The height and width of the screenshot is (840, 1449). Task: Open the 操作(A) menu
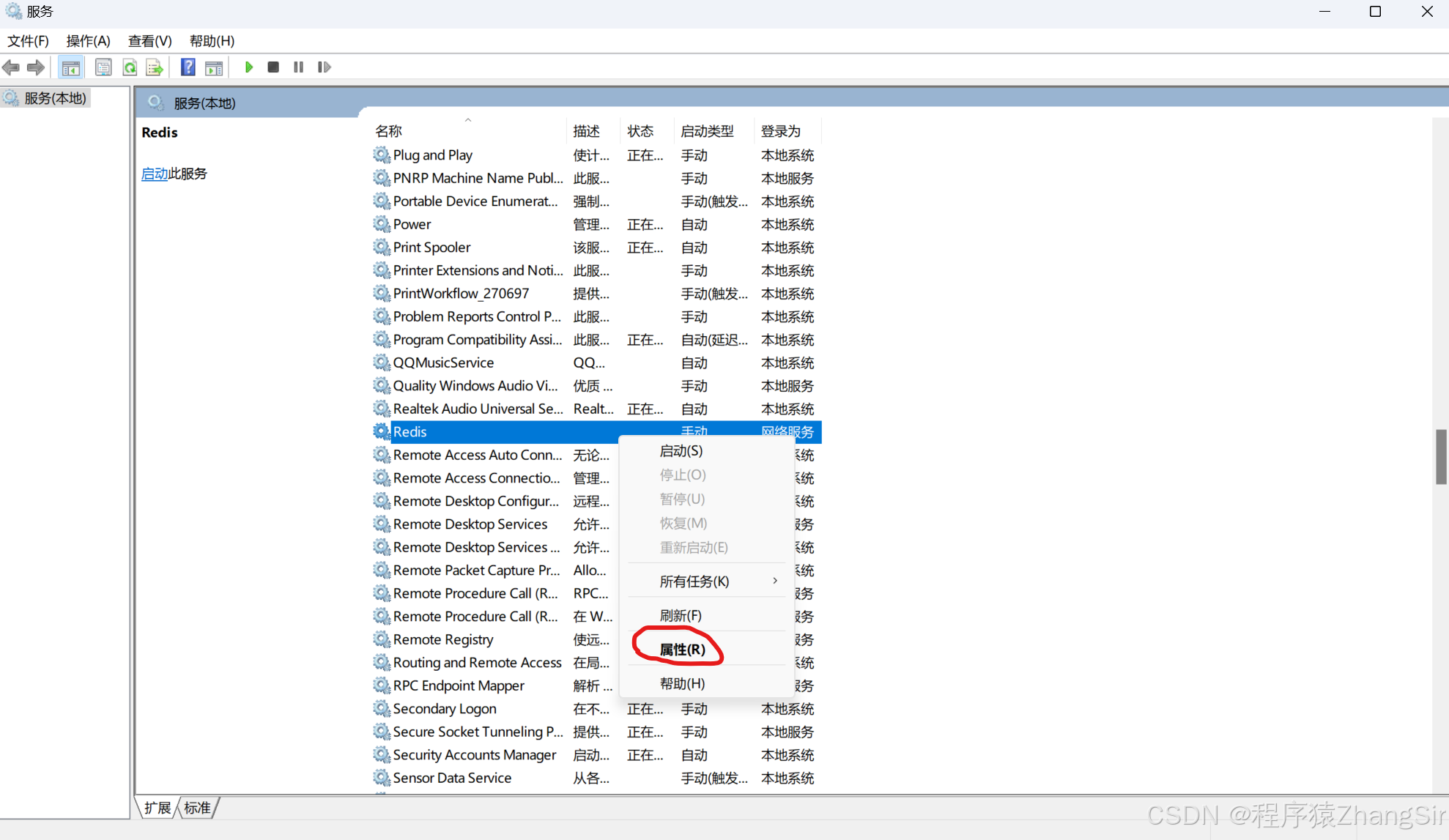(88, 41)
